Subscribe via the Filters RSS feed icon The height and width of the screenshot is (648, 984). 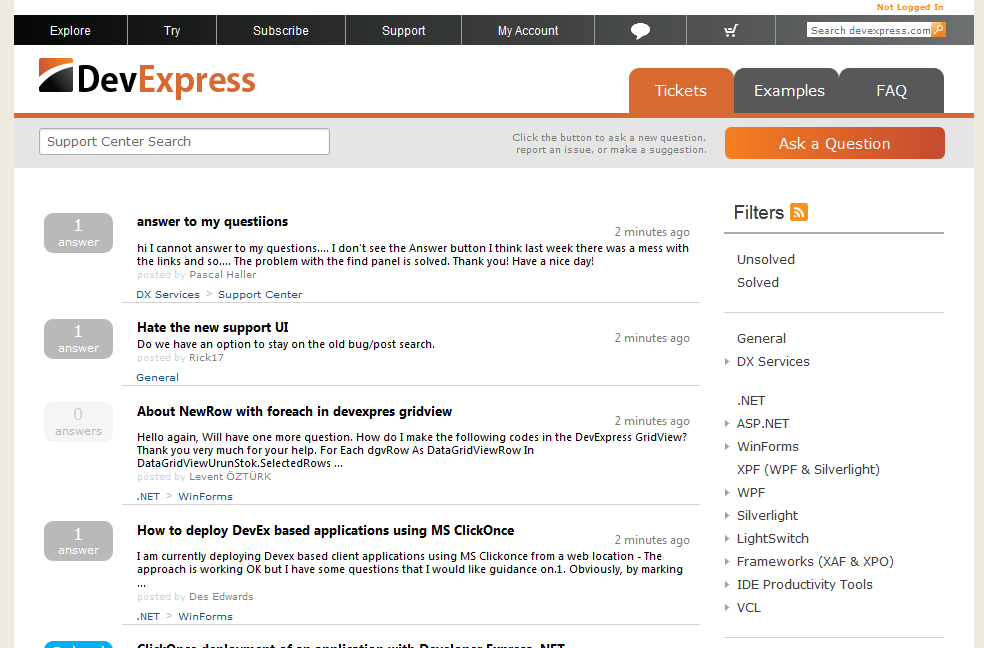799,212
